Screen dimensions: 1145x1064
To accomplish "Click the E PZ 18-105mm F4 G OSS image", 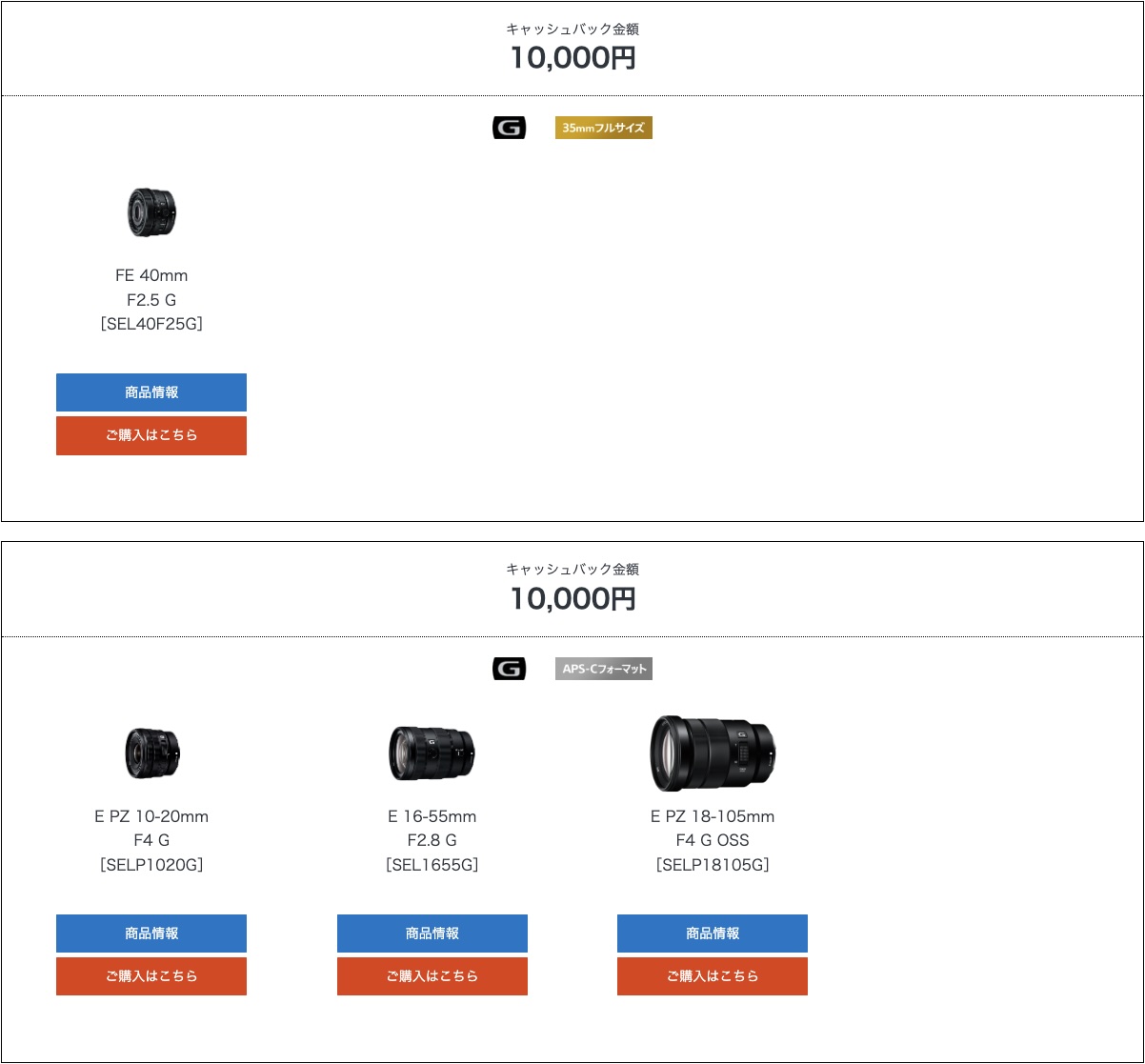I will coord(713,753).
